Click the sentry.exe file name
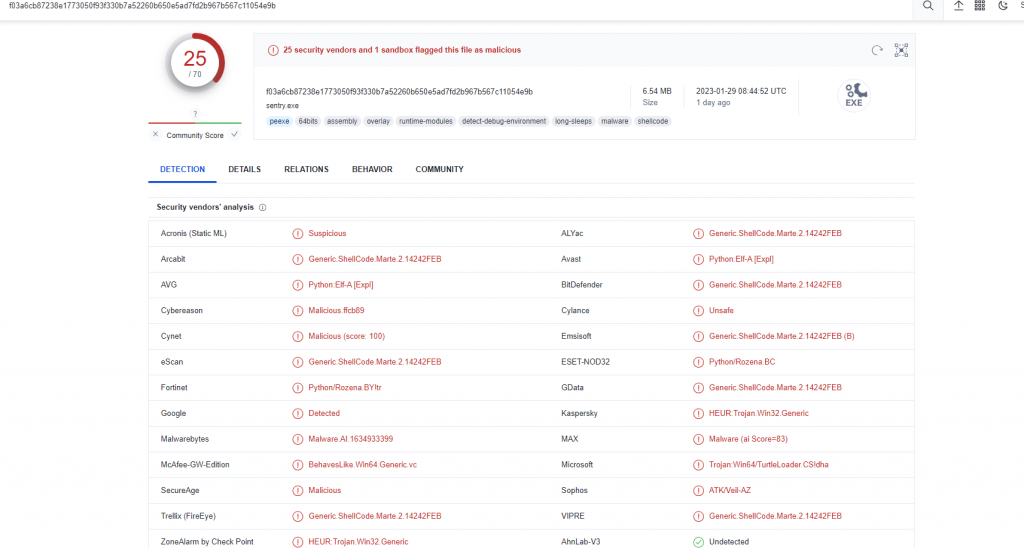The width and height of the screenshot is (1024, 548). coord(282,106)
